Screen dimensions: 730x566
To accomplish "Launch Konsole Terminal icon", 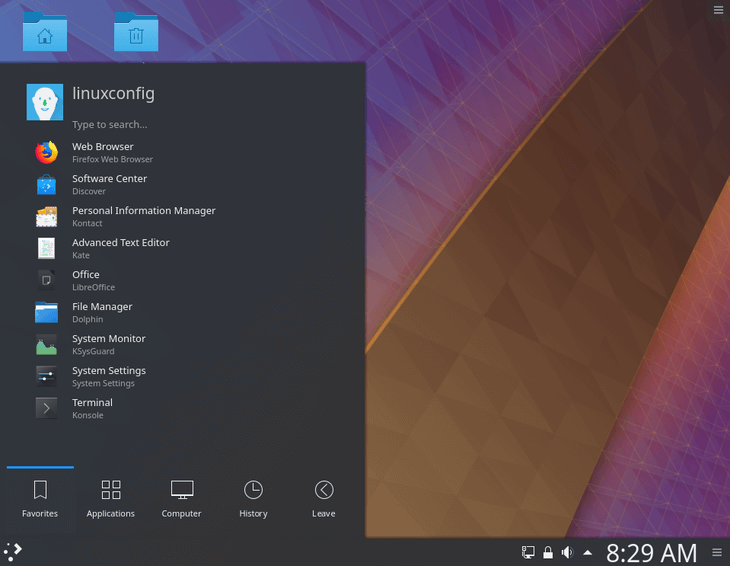I will click(x=47, y=409).
